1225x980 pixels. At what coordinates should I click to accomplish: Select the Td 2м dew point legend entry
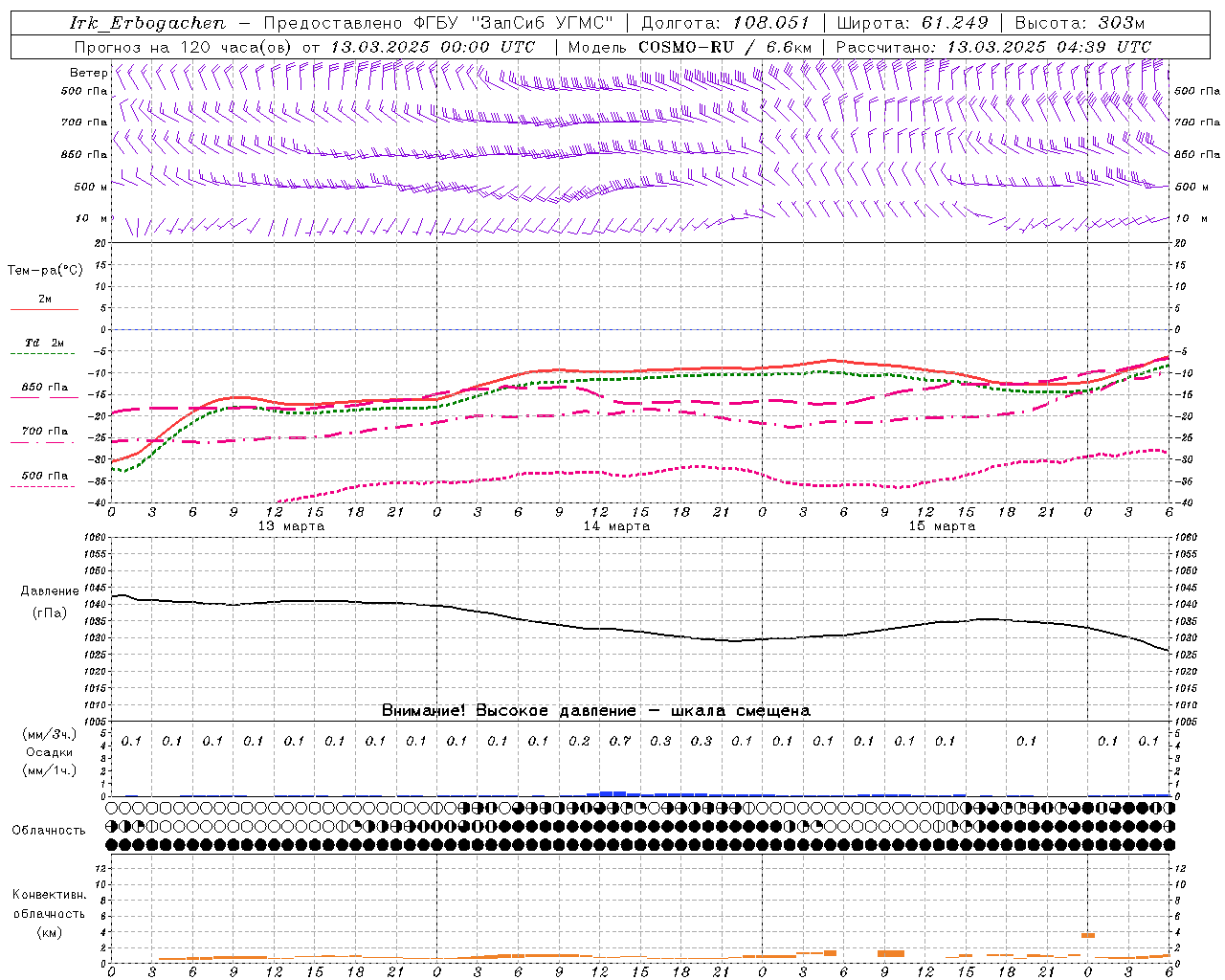pos(44,347)
